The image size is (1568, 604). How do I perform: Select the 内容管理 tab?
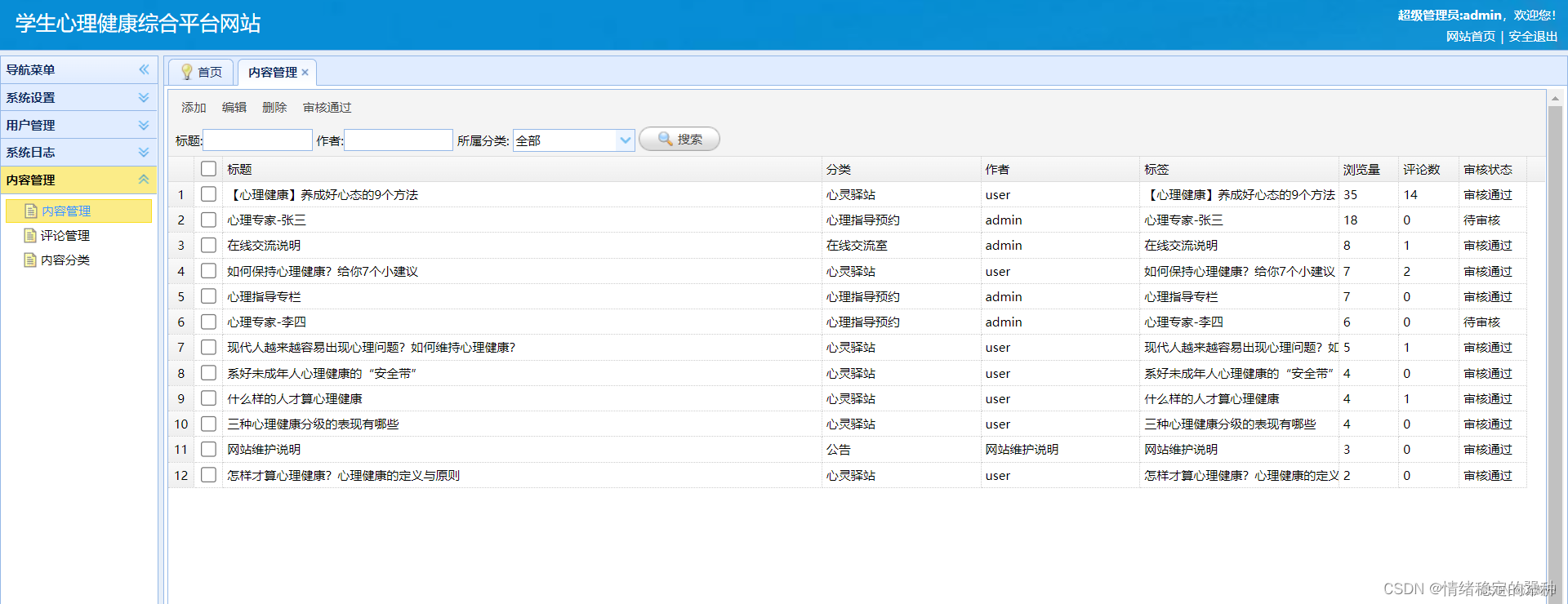(276, 72)
